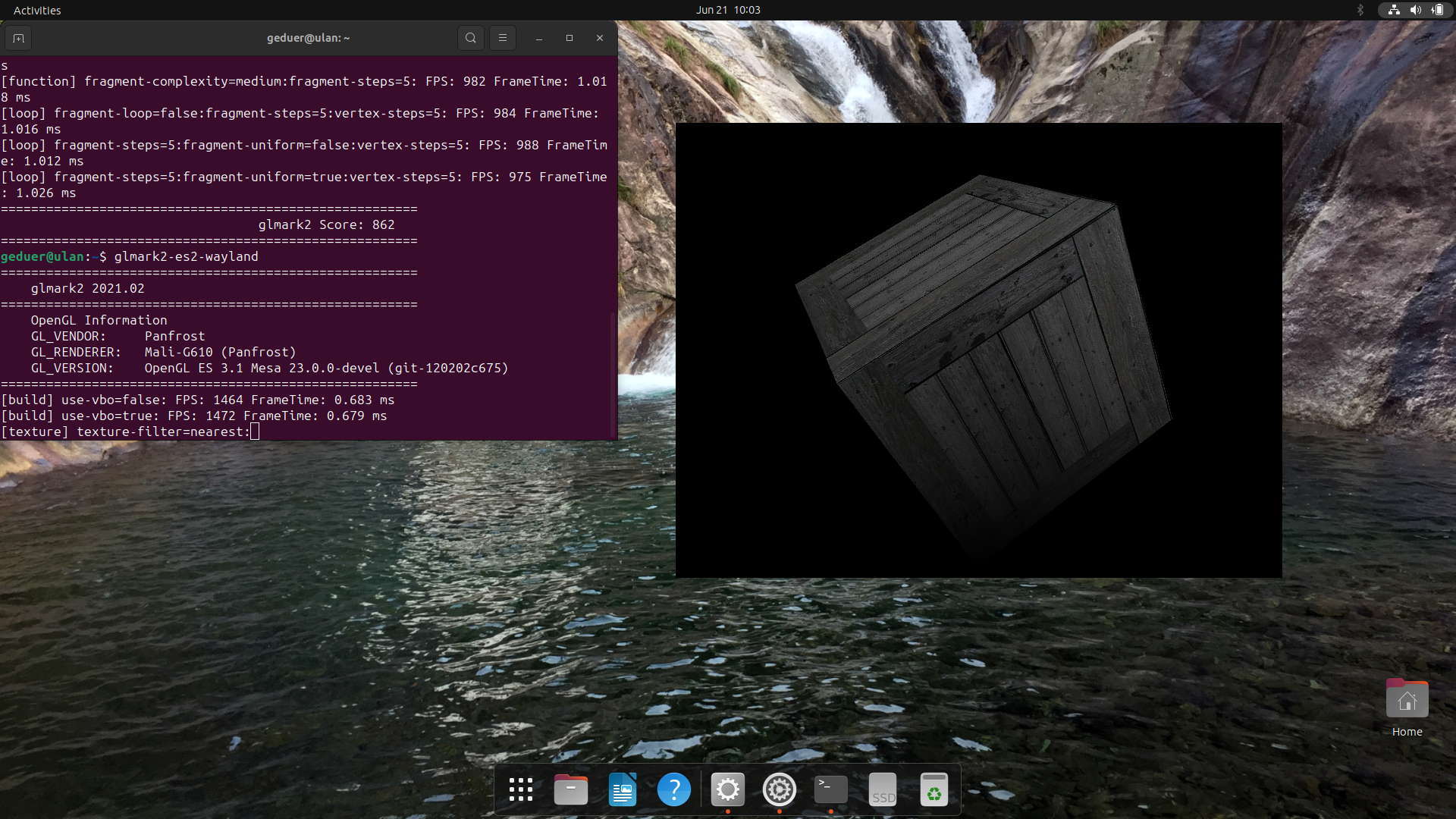Launch LibreOffice Writer from dock
Screen dimensions: 1456x819
point(623,789)
